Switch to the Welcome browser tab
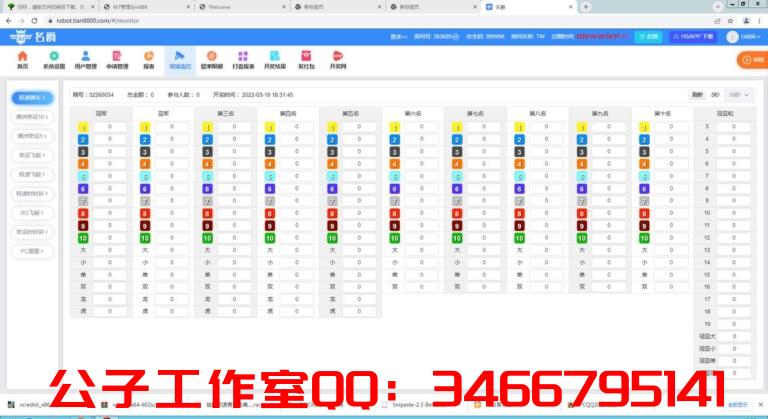 242,7
